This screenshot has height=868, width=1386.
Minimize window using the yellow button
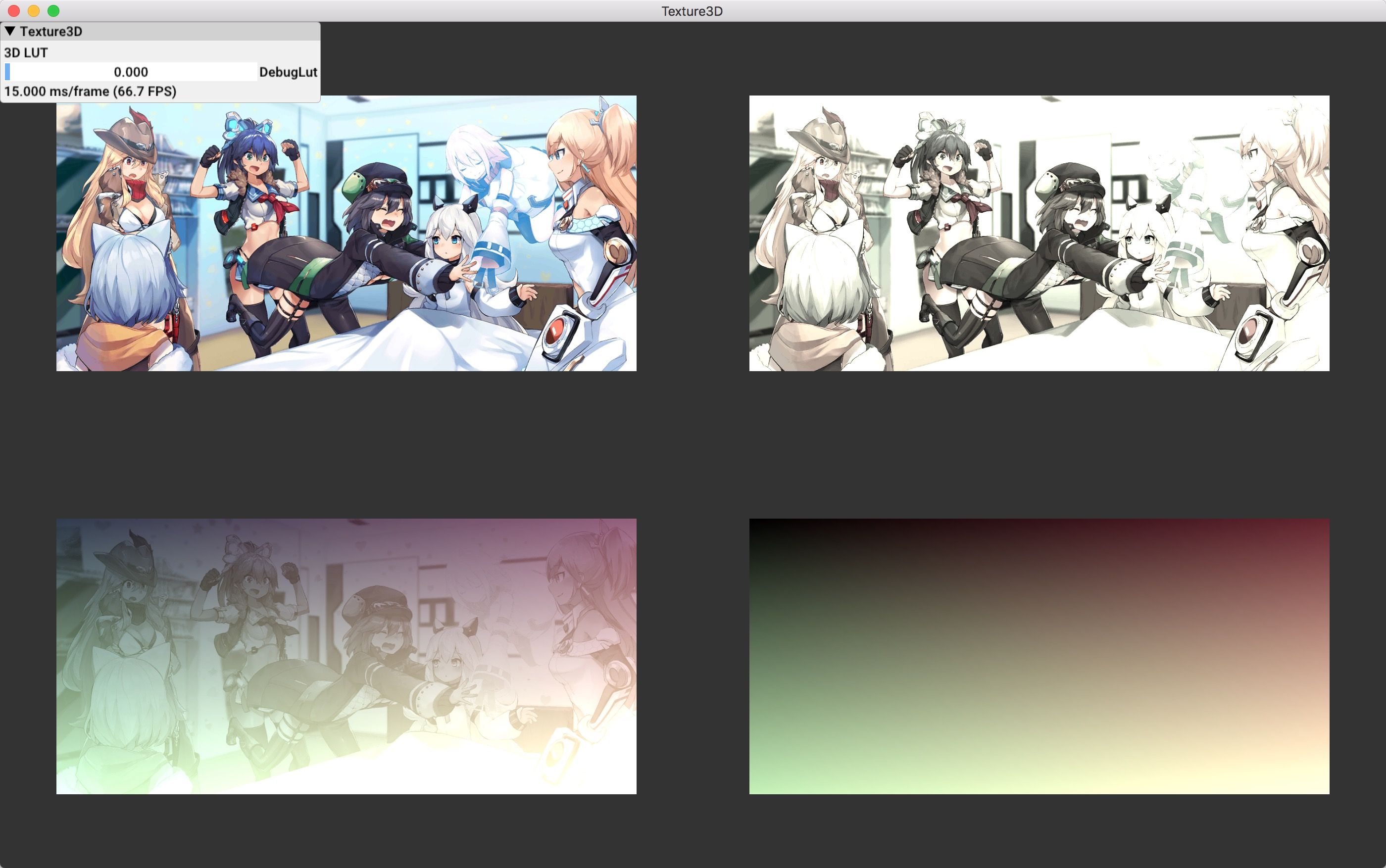click(x=33, y=11)
